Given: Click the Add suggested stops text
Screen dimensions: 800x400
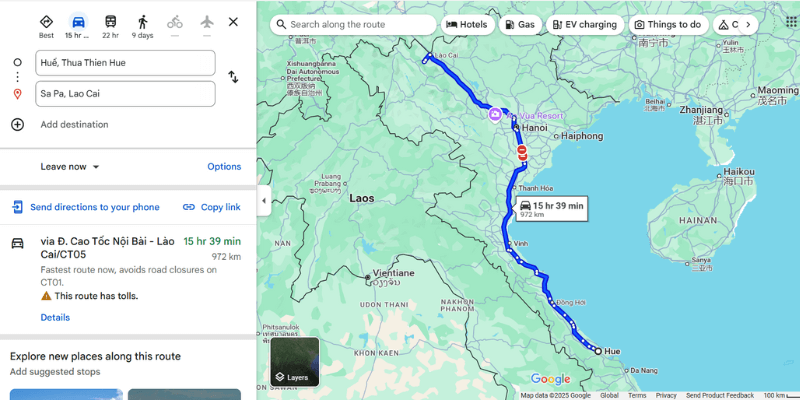Looking at the screenshot, I should click(55, 372).
